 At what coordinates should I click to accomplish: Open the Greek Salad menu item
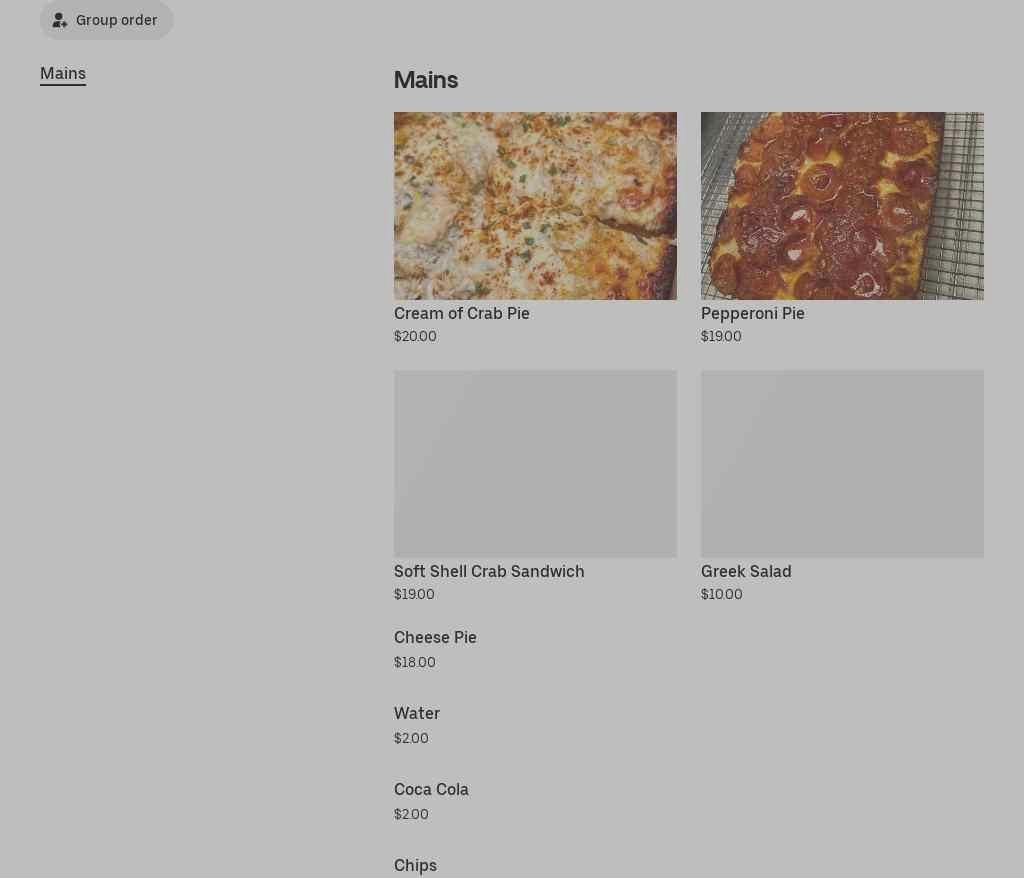pos(746,571)
